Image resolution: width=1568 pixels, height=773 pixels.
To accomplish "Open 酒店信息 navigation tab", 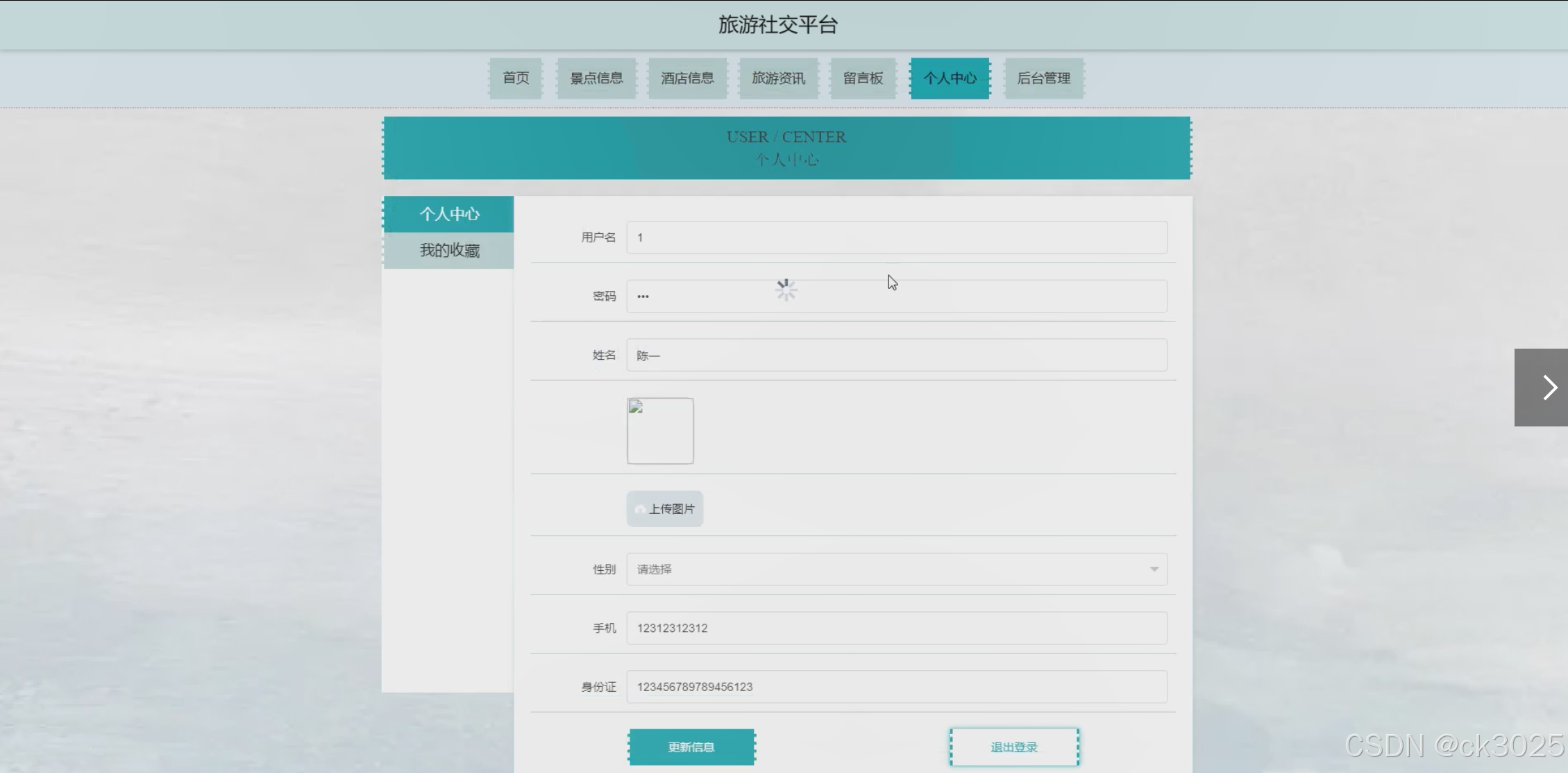I will (x=687, y=78).
